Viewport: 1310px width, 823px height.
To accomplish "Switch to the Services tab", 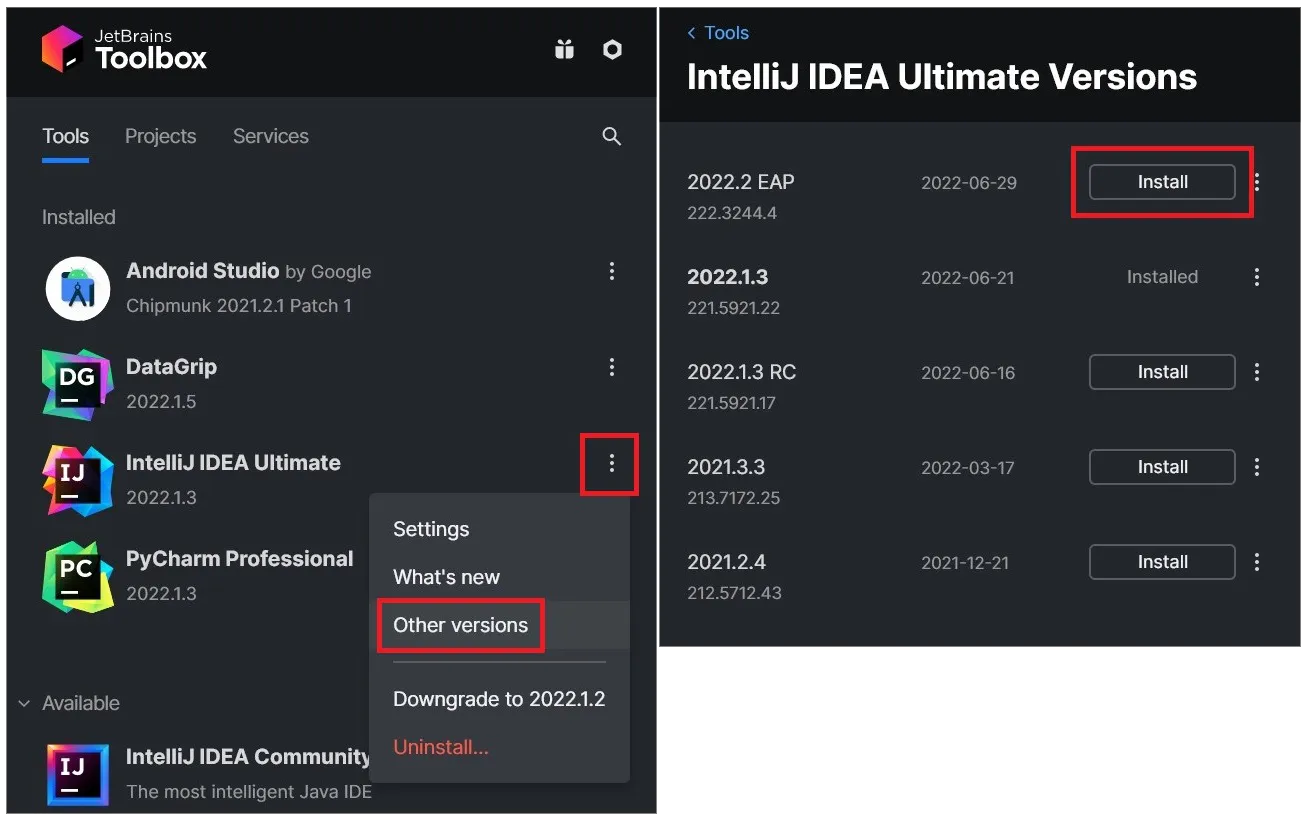I will point(270,136).
